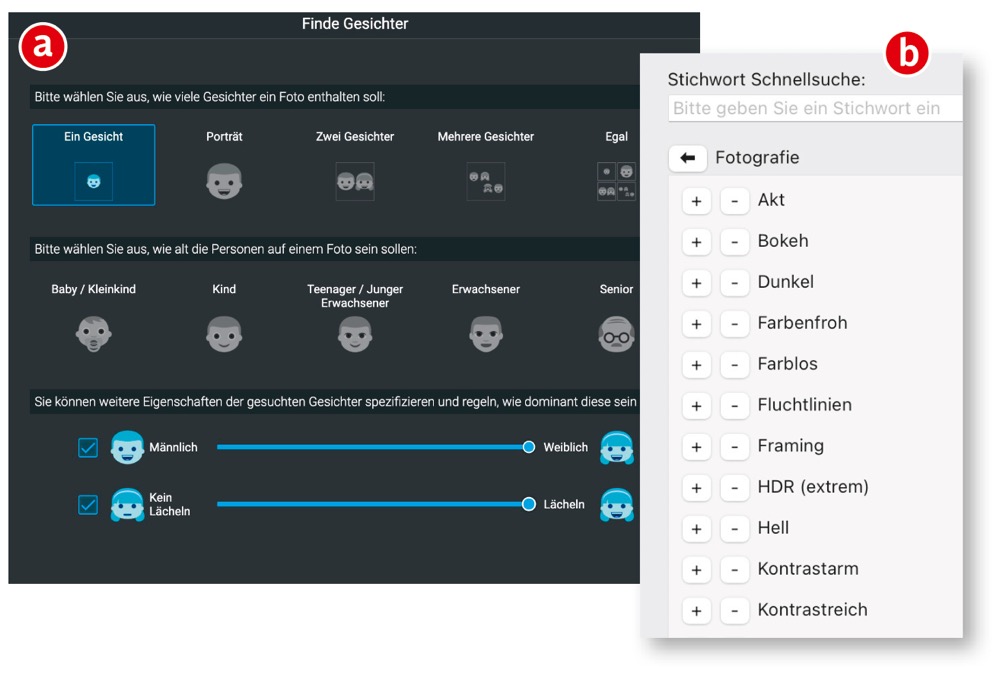Open the Framing keyword entry
The image size is (1000, 673).
tap(791, 446)
